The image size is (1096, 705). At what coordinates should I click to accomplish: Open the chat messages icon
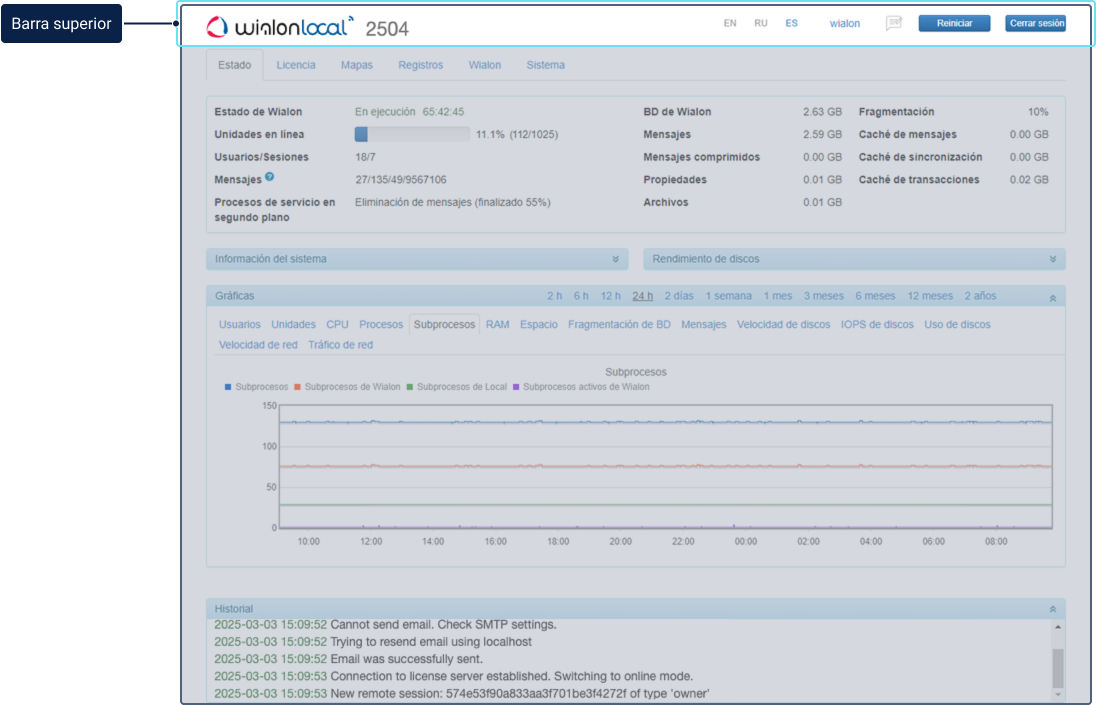click(893, 24)
